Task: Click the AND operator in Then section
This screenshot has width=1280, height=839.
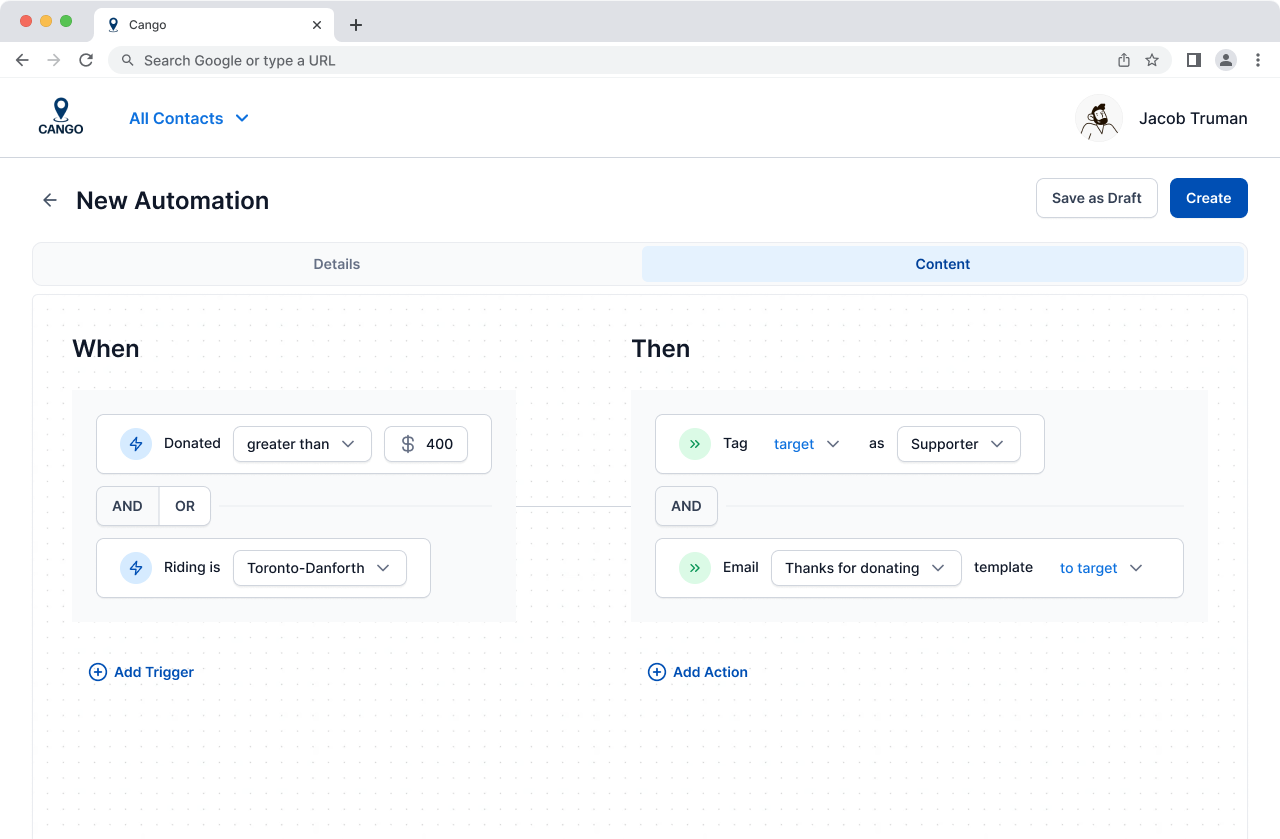Action: pyautogui.click(x=686, y=506)
